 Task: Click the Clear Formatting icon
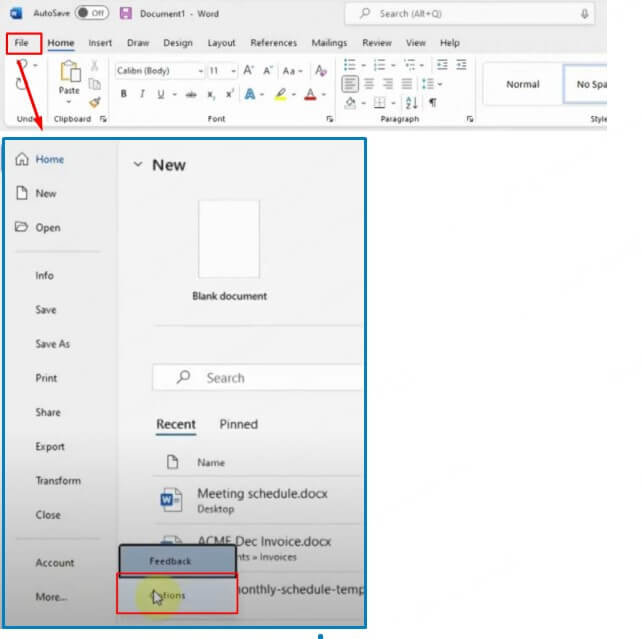pos(321,70)
